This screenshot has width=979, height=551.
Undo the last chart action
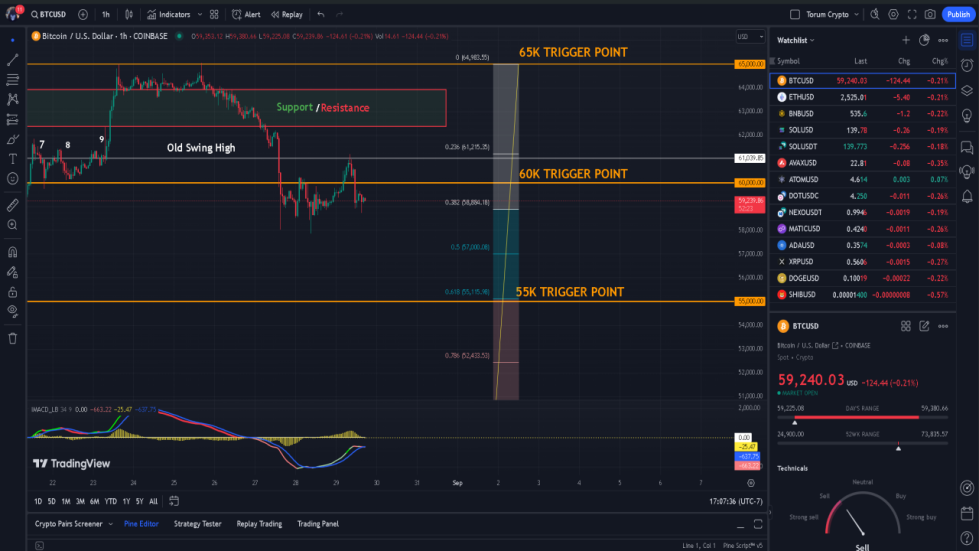[x=321, y=14]
